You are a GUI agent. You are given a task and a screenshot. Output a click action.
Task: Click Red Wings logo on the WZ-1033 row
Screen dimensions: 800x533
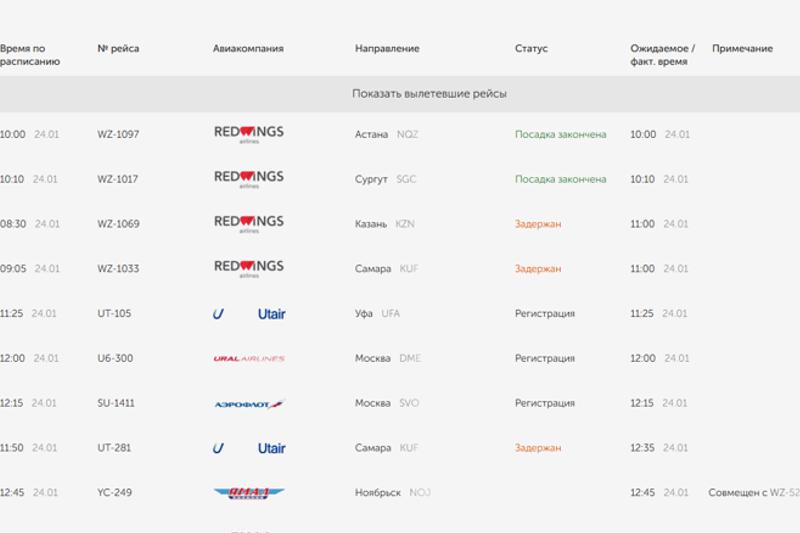coord(248,268)
